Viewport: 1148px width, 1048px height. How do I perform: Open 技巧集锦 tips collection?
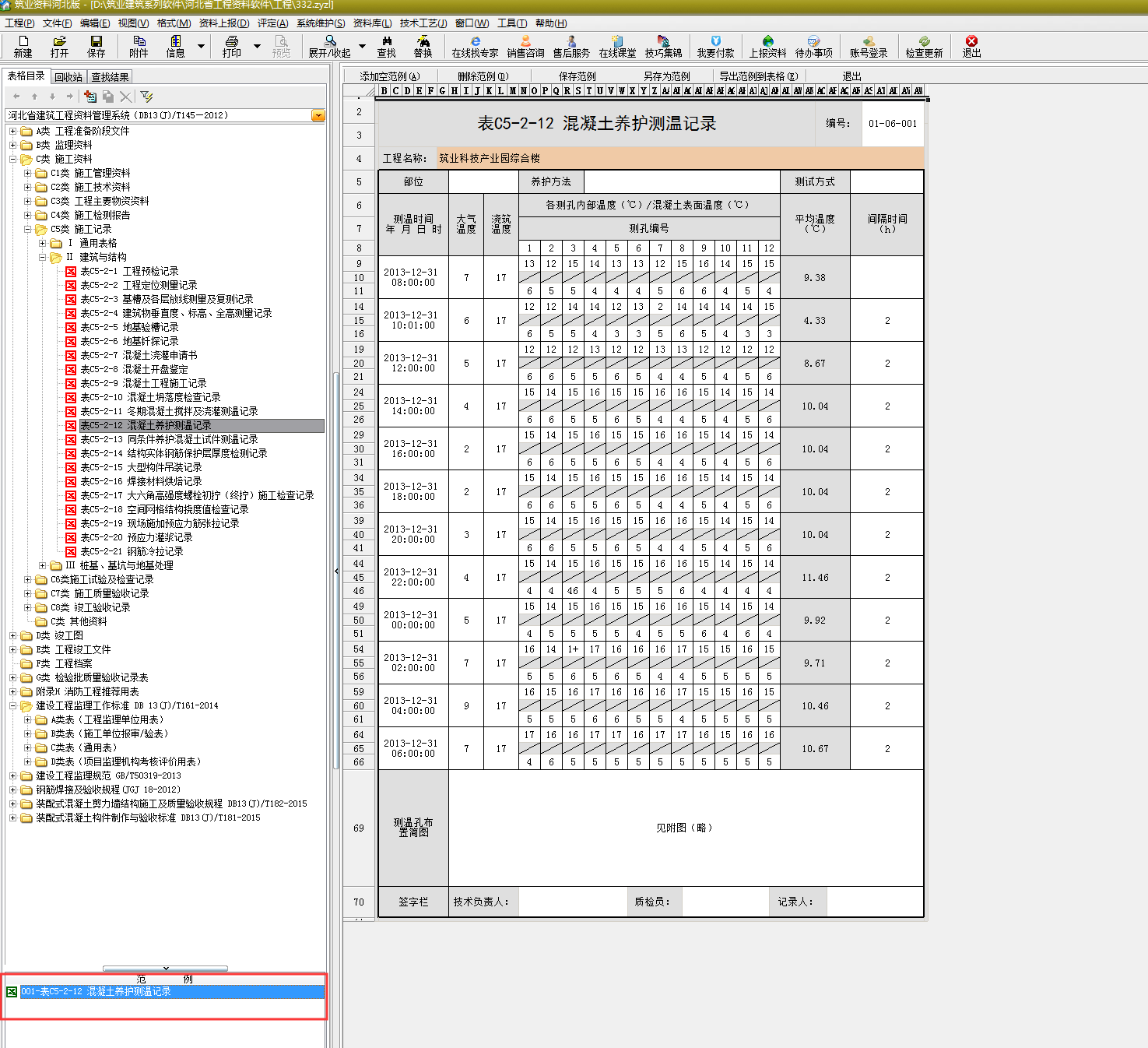[663, 47]
